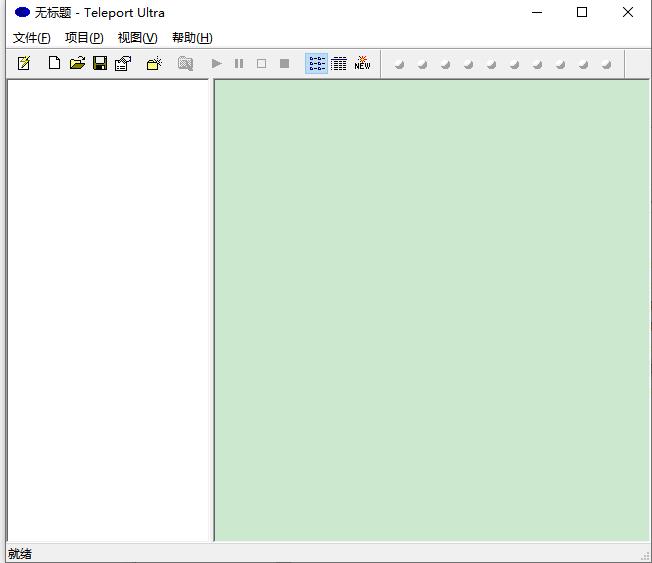The height and width of the screenshot is (563, 652).
Task: Start the project with play button
Action: (x=216, y=63)
